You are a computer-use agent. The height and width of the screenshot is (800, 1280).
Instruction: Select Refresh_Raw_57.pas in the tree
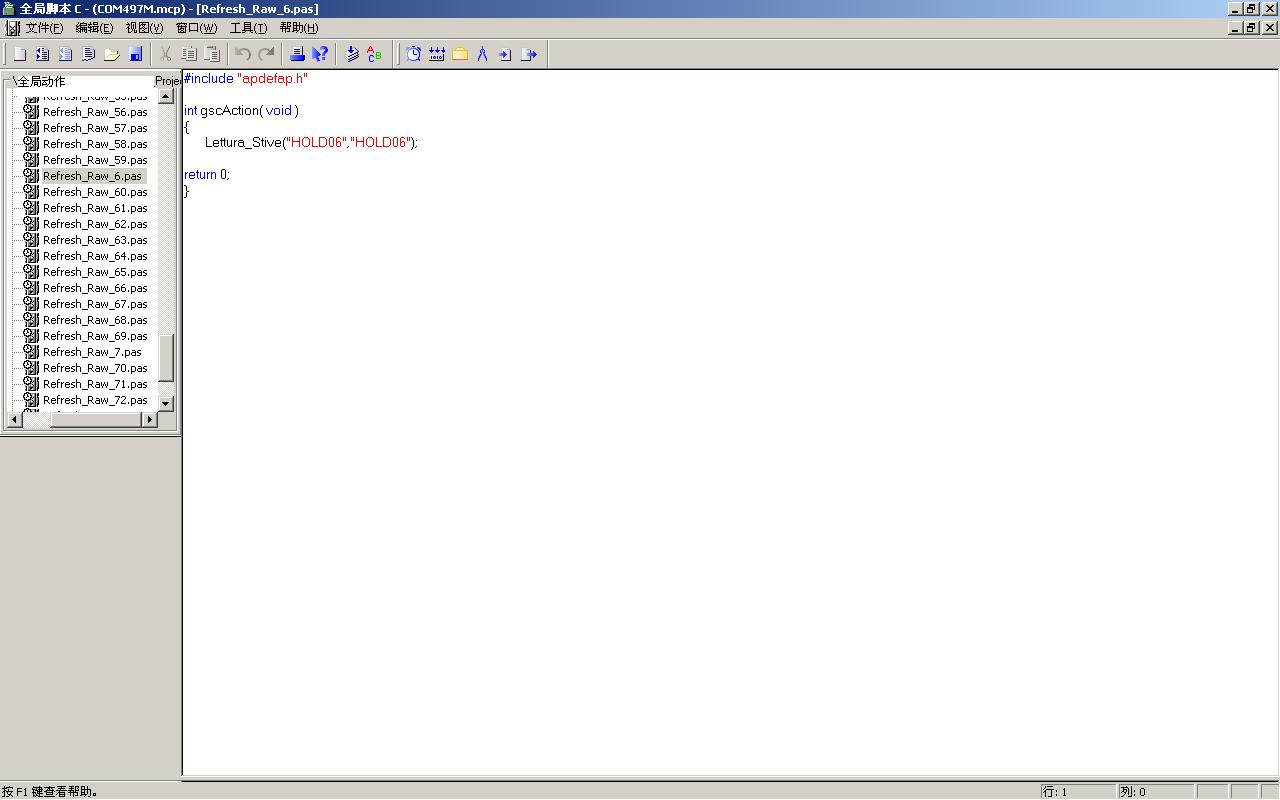click(95, 128)
